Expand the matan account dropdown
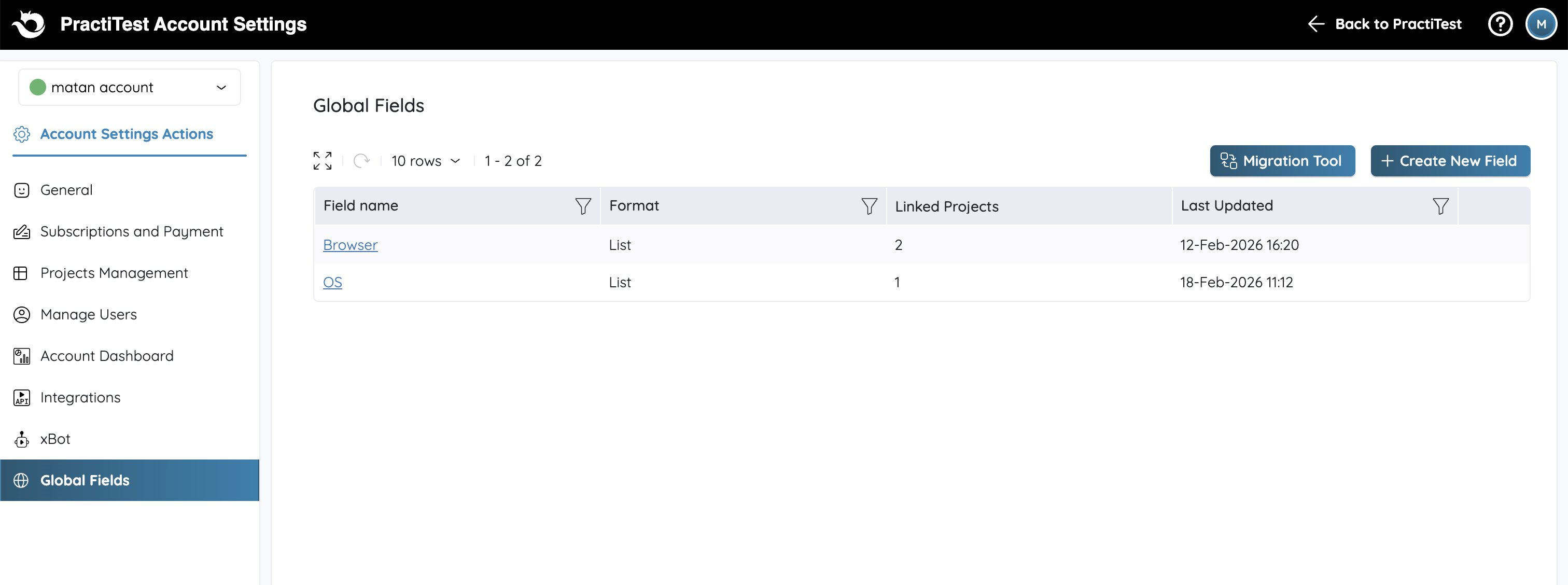 130,88
